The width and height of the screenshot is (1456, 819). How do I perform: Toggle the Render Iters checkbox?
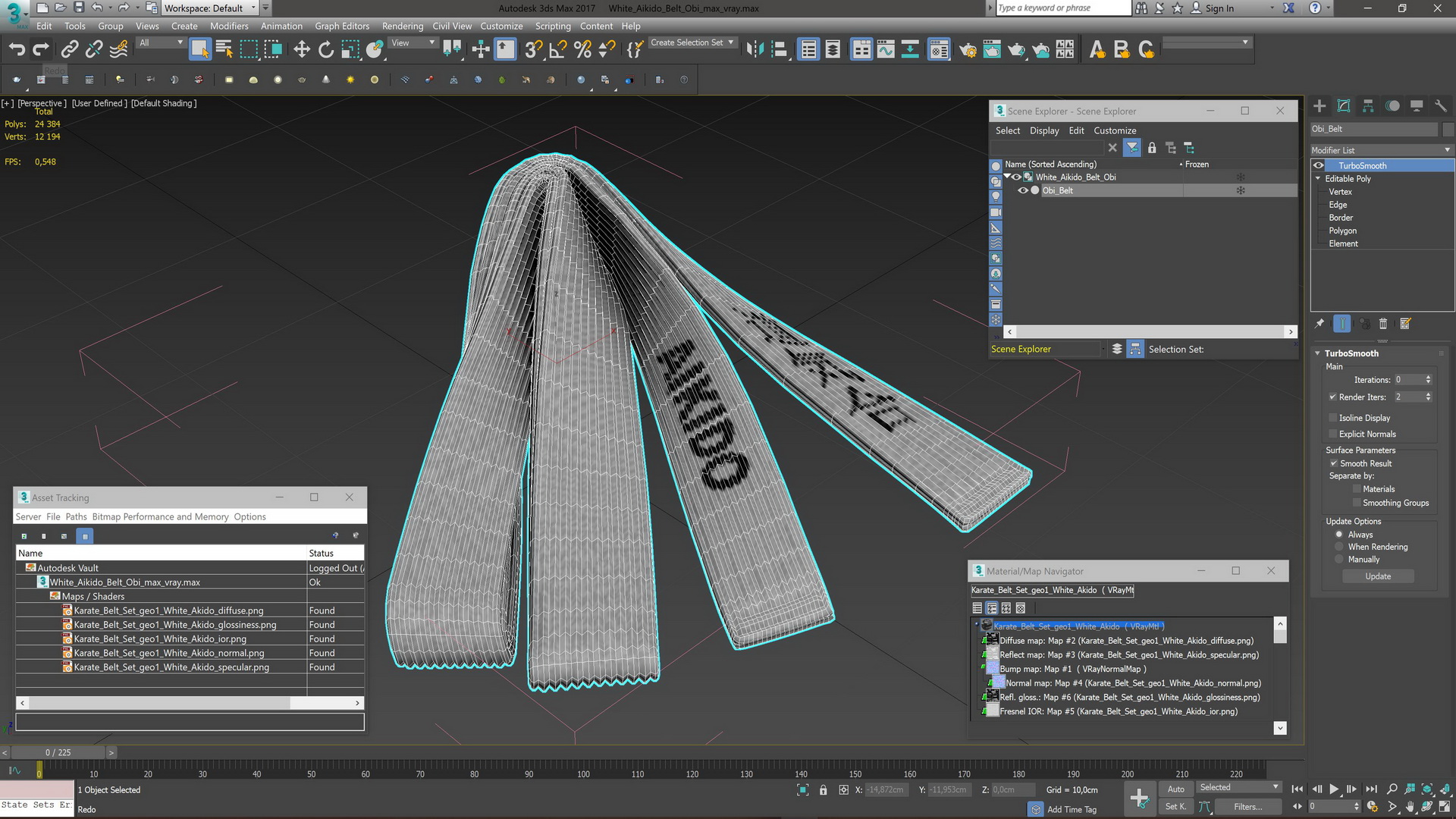1332,397
